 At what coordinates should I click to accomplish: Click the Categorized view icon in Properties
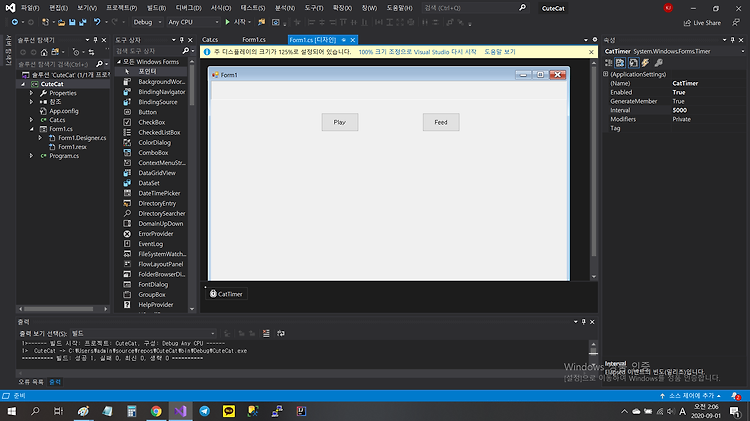[x=608, y=63]
